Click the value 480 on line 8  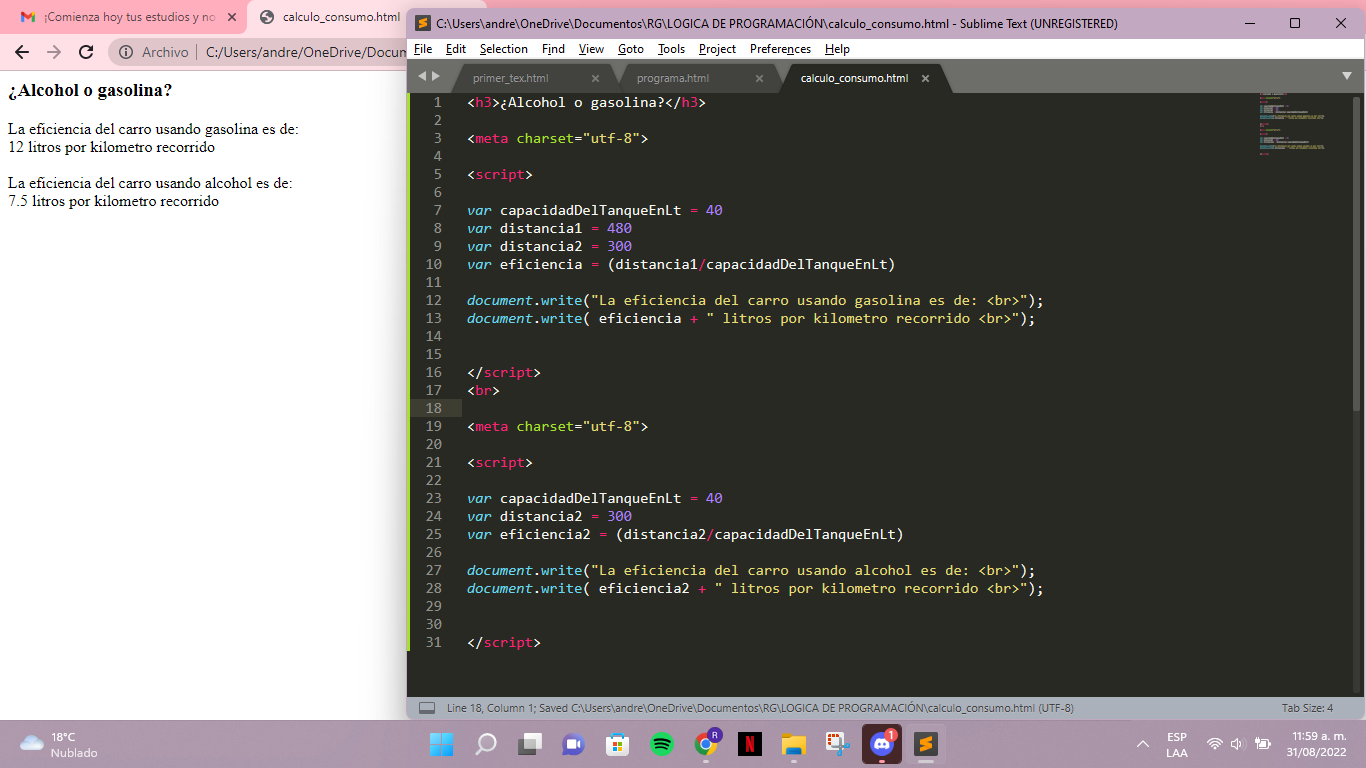tap(619, 228)
